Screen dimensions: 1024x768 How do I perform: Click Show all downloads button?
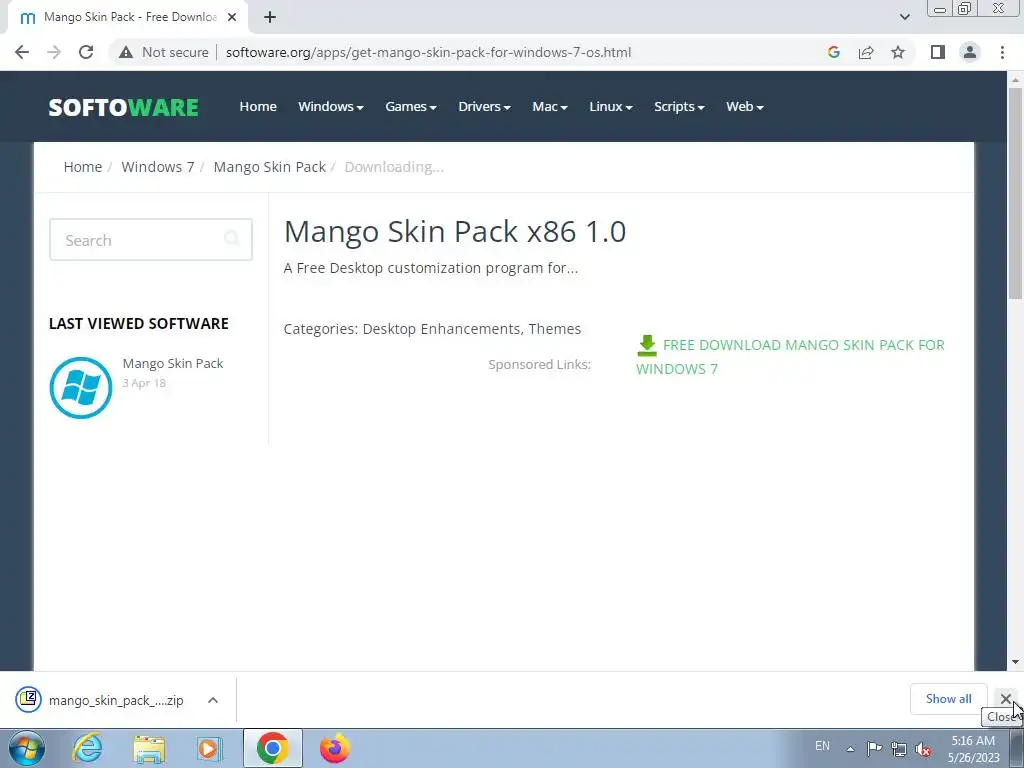pyautogui.click(x=948, y=699)
